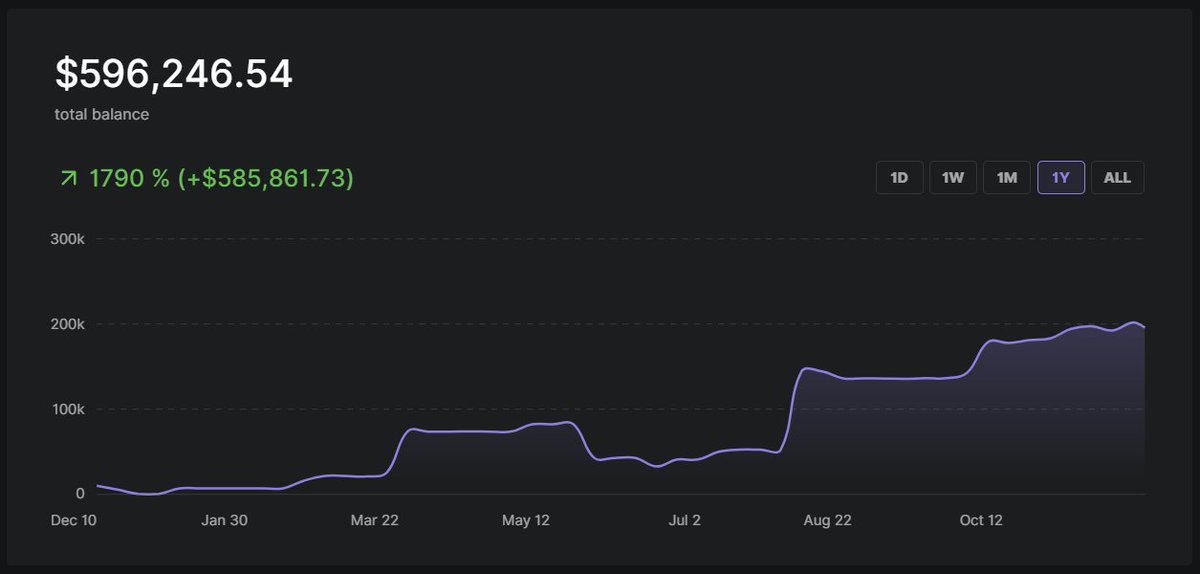The height and width of the screenshot is (574, 1200).
Task: Click the 'total balance' label
Action: tap(102, 114)
